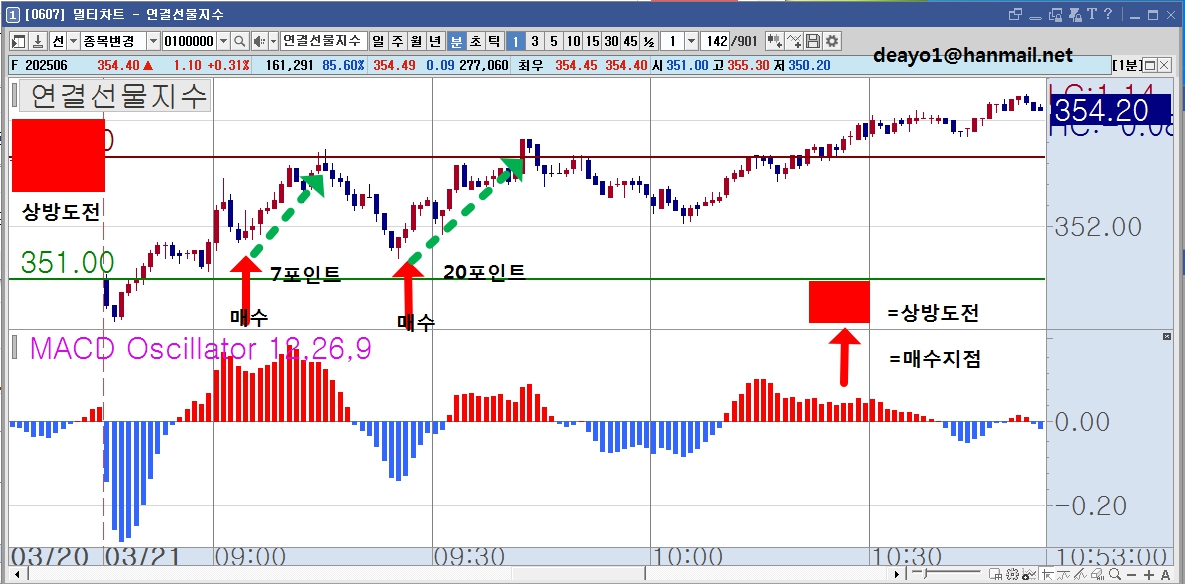Screen dimensions: 1185x584
Task: Click the 142 bar count input field
Action: [713, 41]
